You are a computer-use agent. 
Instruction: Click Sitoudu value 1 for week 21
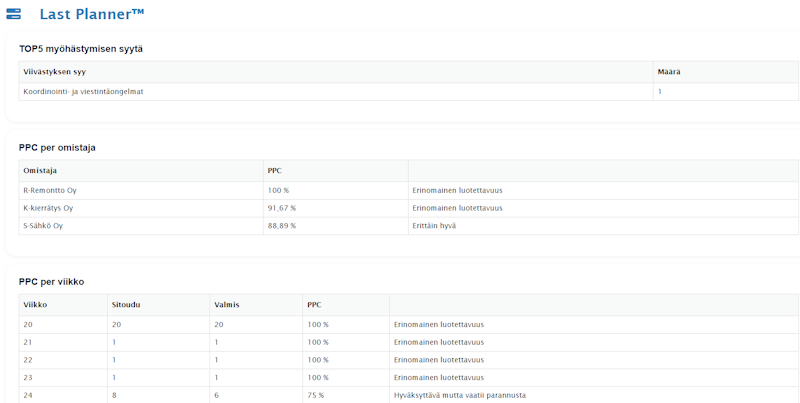(x=114, y=342)
